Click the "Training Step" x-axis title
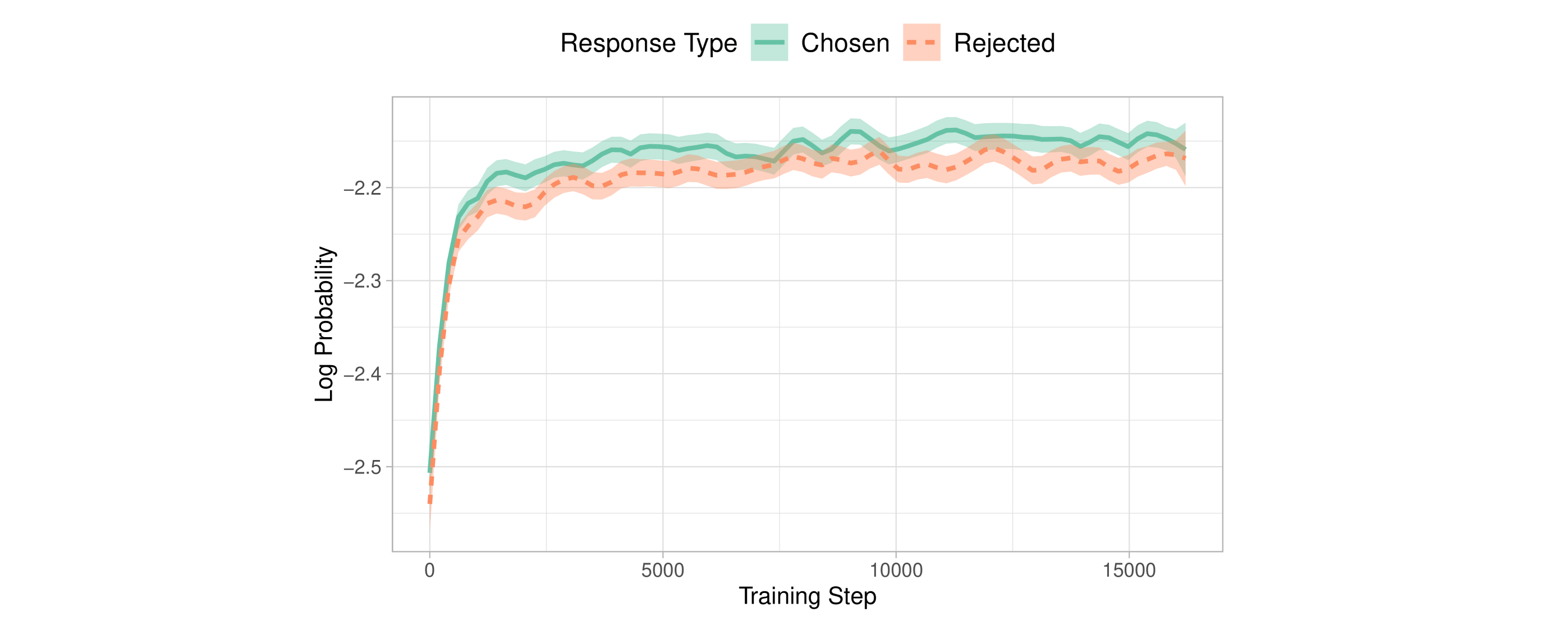This screenshot has height=621, width=1568. (x=807, y=596)
